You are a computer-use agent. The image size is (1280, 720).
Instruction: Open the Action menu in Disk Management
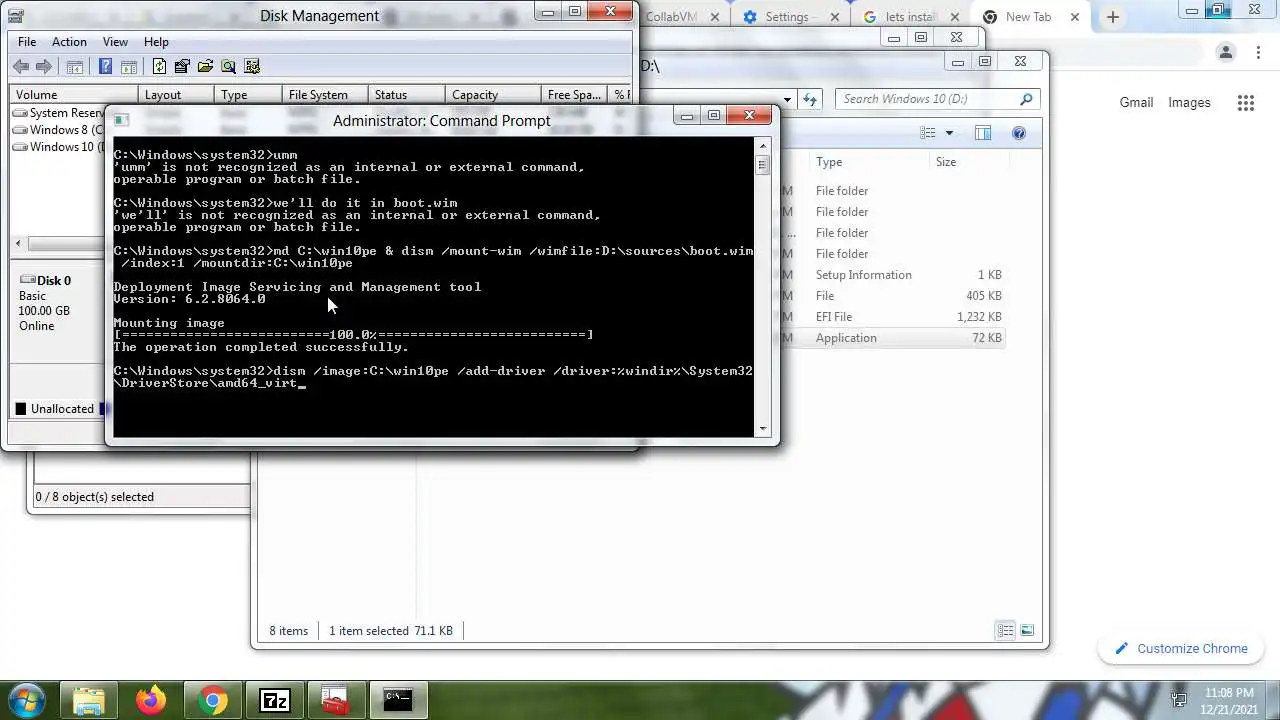[69, 42]
